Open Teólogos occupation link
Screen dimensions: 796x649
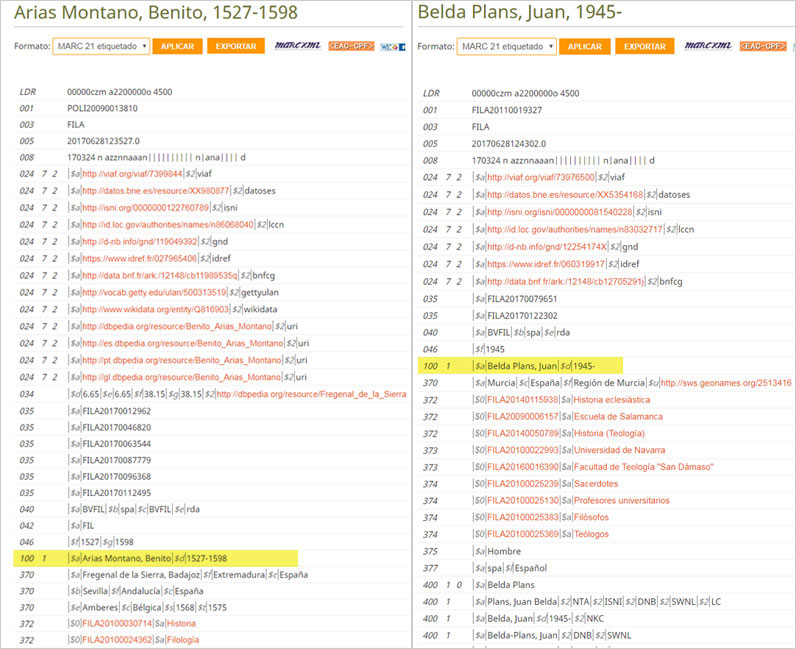[591, 534]
